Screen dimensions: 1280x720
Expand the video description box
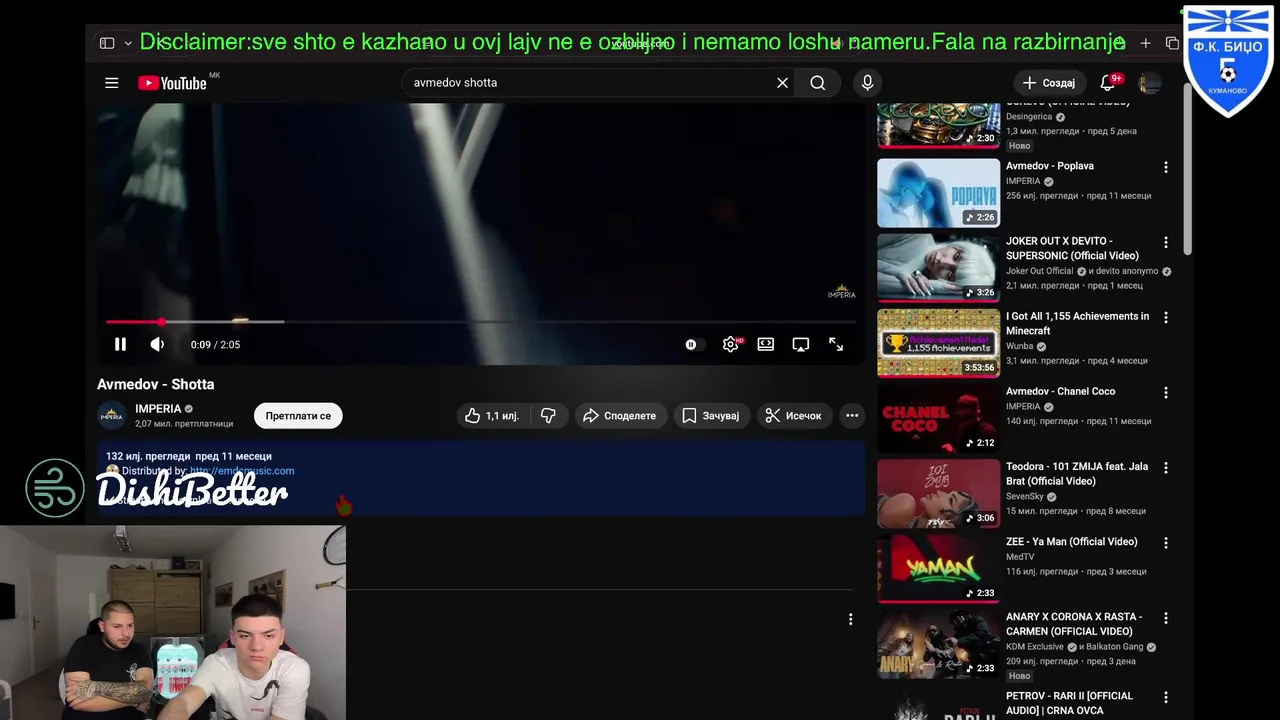pos(481,480)
